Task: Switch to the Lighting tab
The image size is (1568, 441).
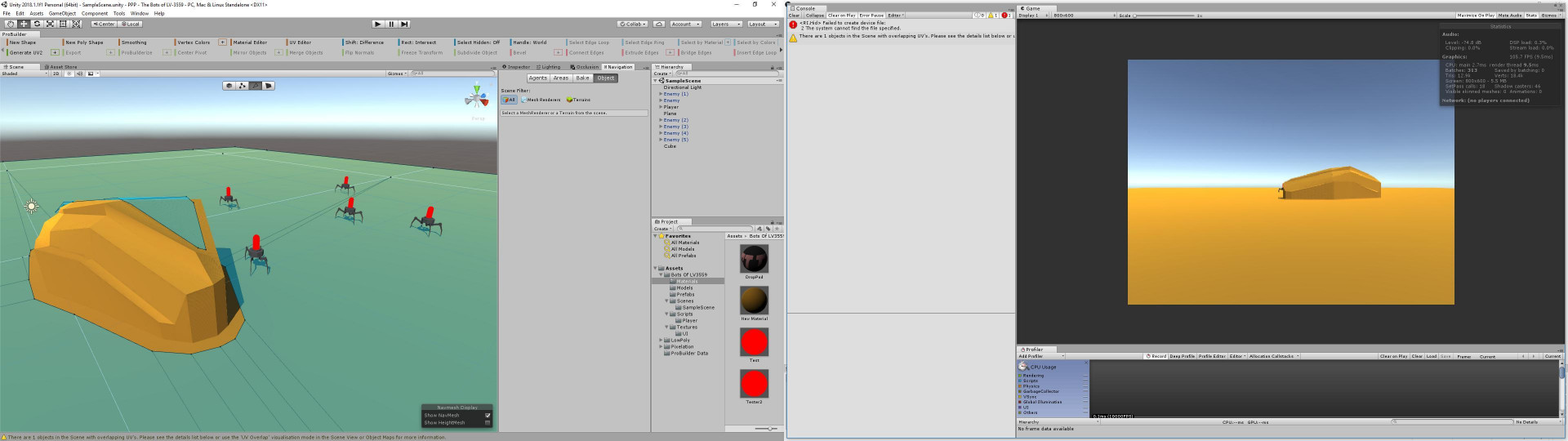Action: click(549, 67)
